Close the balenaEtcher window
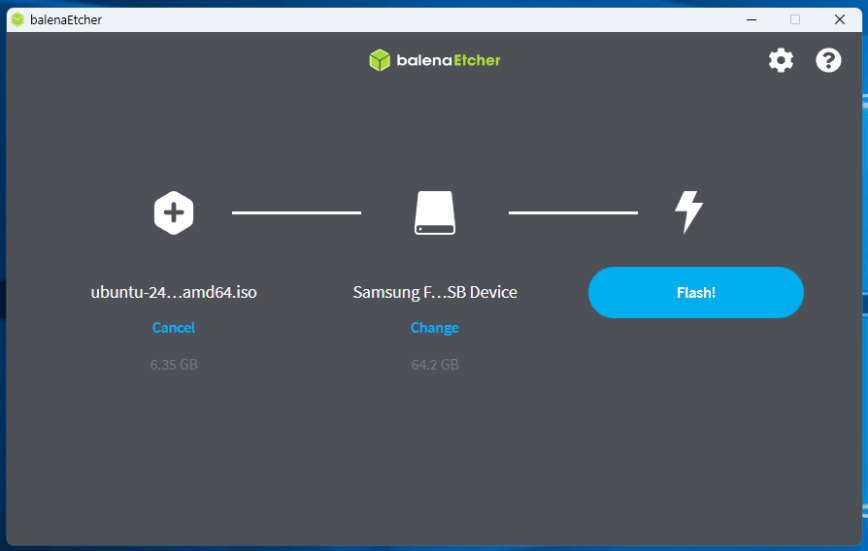 [x=840, y=19]
